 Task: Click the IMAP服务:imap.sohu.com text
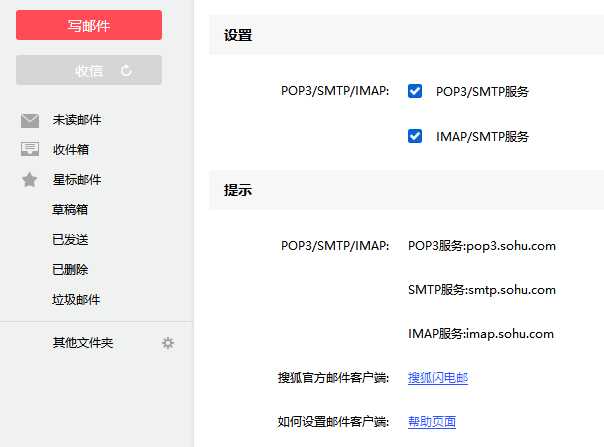(x=481, y=334)
